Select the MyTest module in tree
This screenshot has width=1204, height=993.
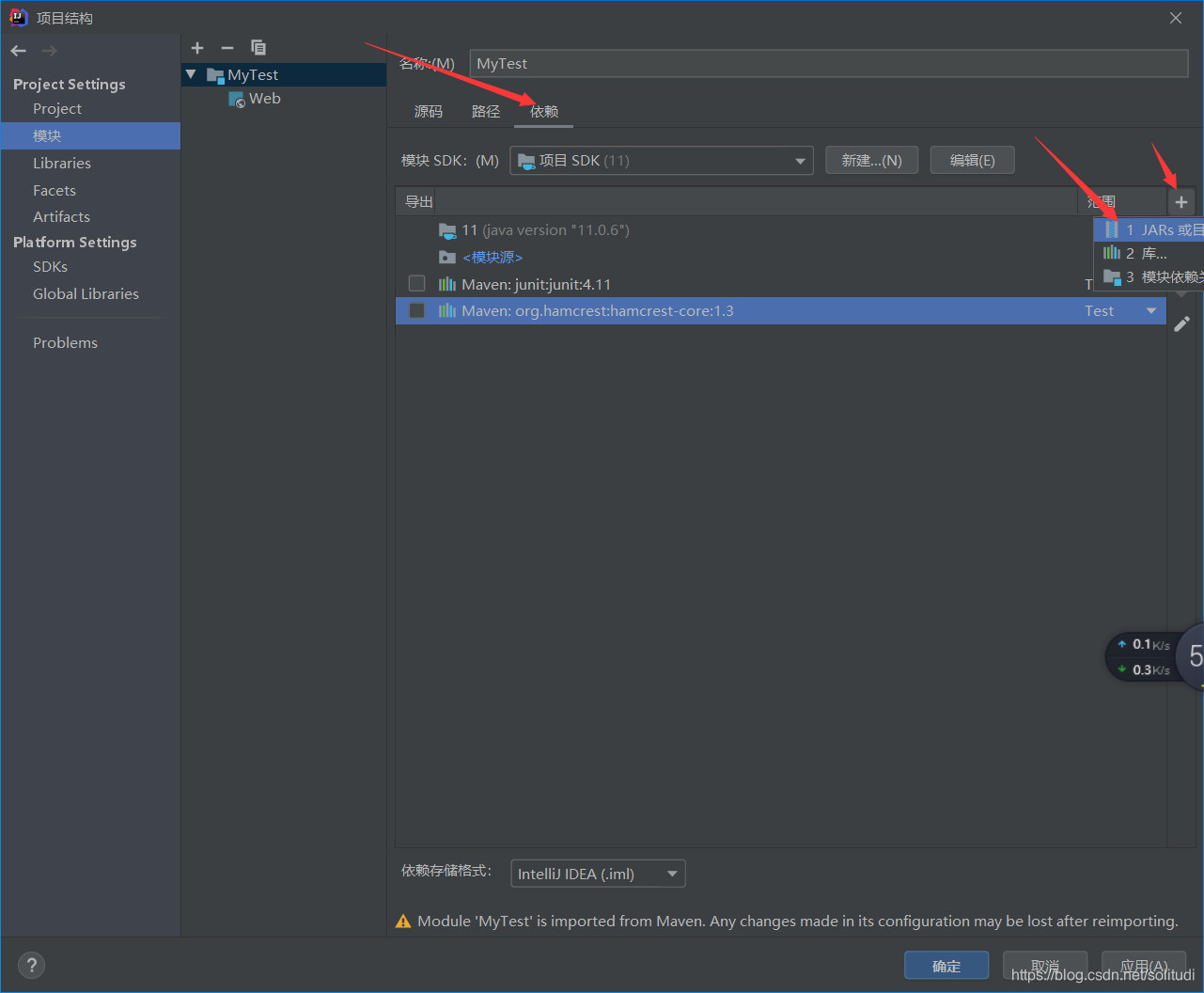284,74
